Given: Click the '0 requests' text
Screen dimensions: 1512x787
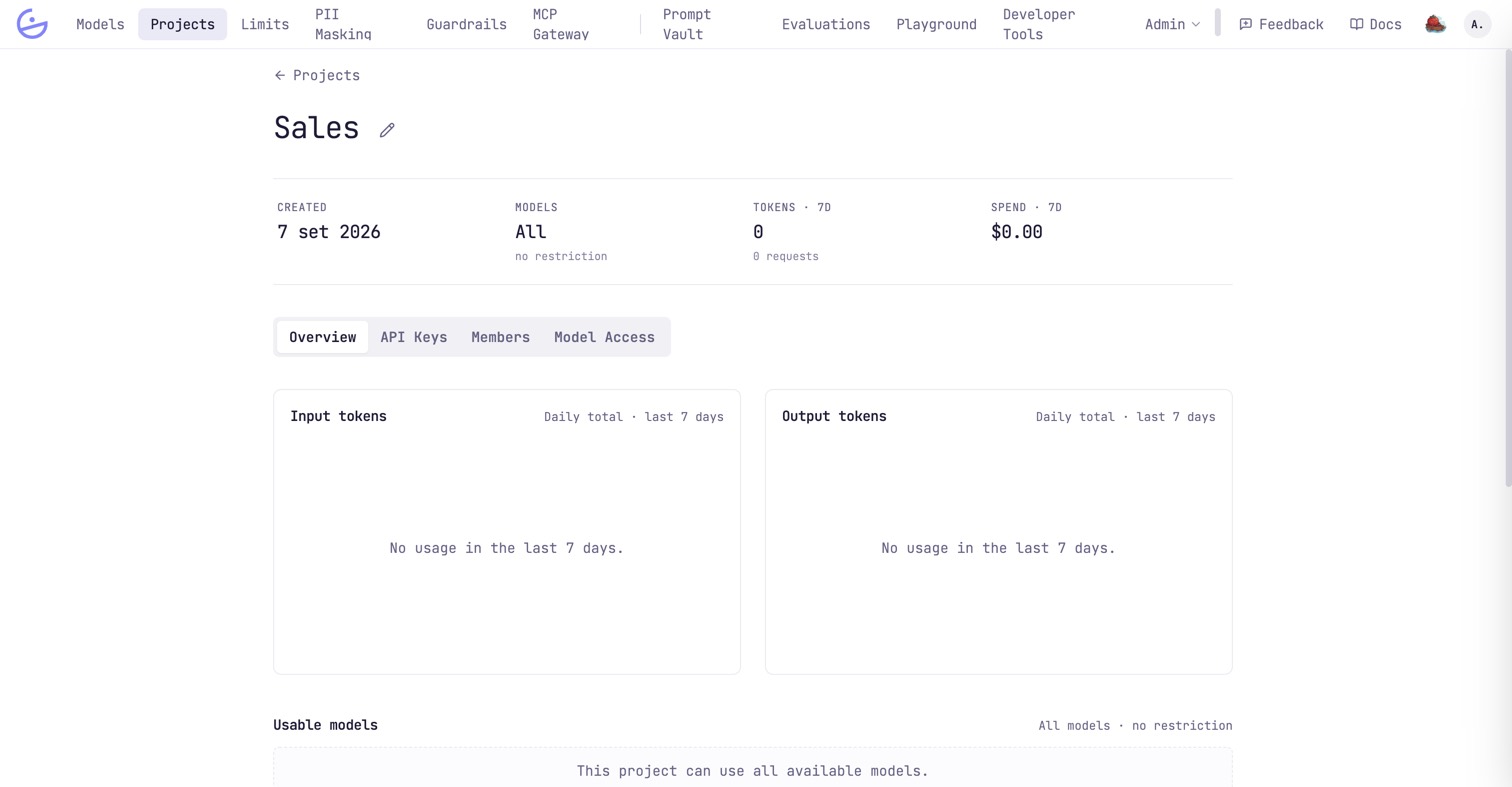Looking at the screenshot, I should point(785,257).
